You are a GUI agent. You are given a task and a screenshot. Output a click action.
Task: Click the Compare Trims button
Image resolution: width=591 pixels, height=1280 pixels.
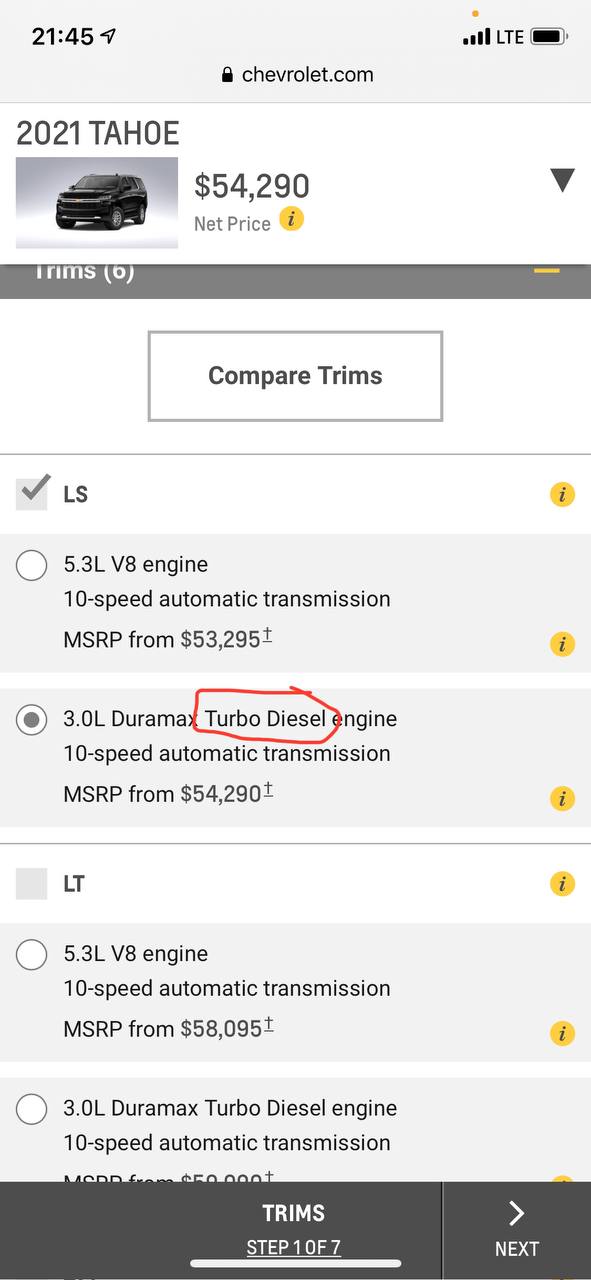295,376
